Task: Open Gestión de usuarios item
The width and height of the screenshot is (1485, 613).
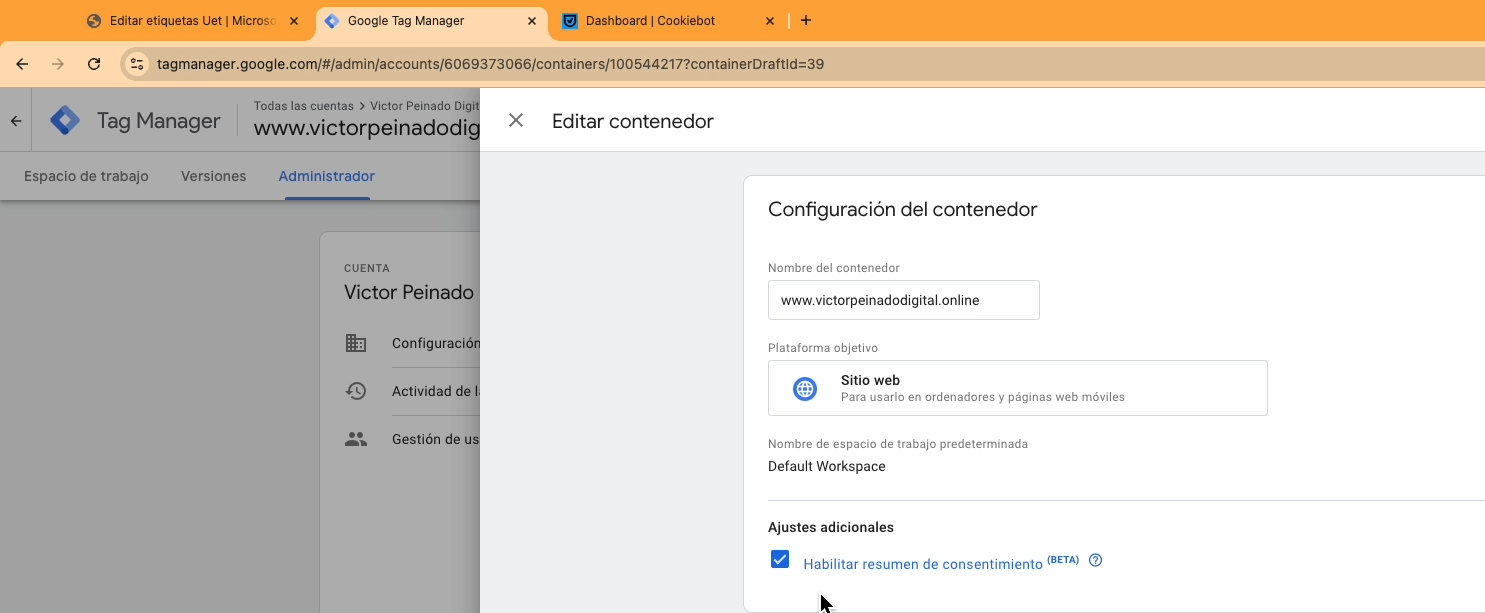Action: point(436,439)
